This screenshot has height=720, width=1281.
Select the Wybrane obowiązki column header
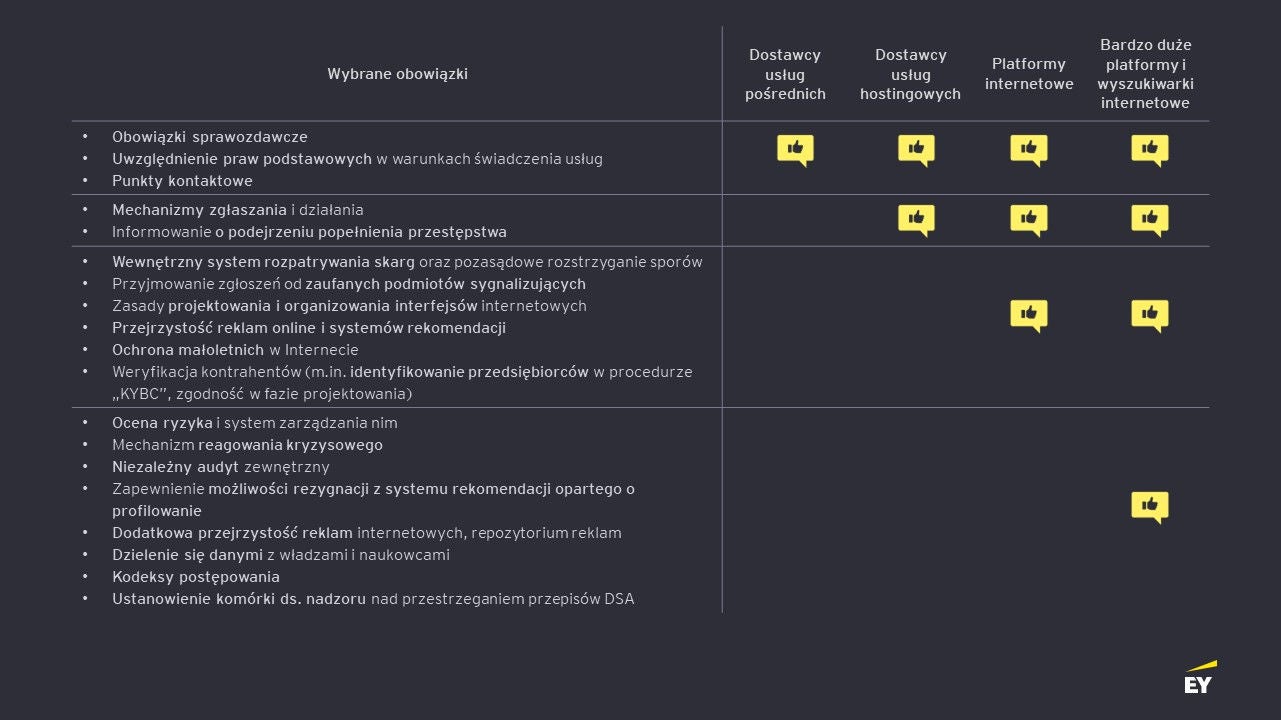point(397,74)
